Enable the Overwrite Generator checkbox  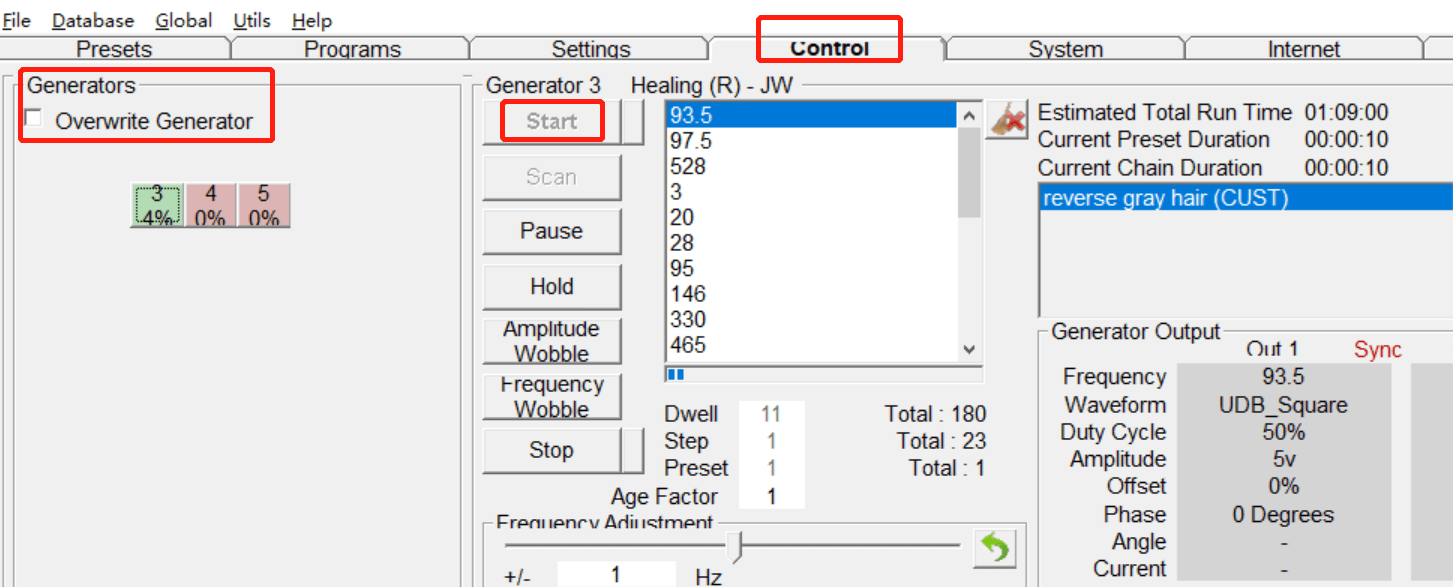35,119
